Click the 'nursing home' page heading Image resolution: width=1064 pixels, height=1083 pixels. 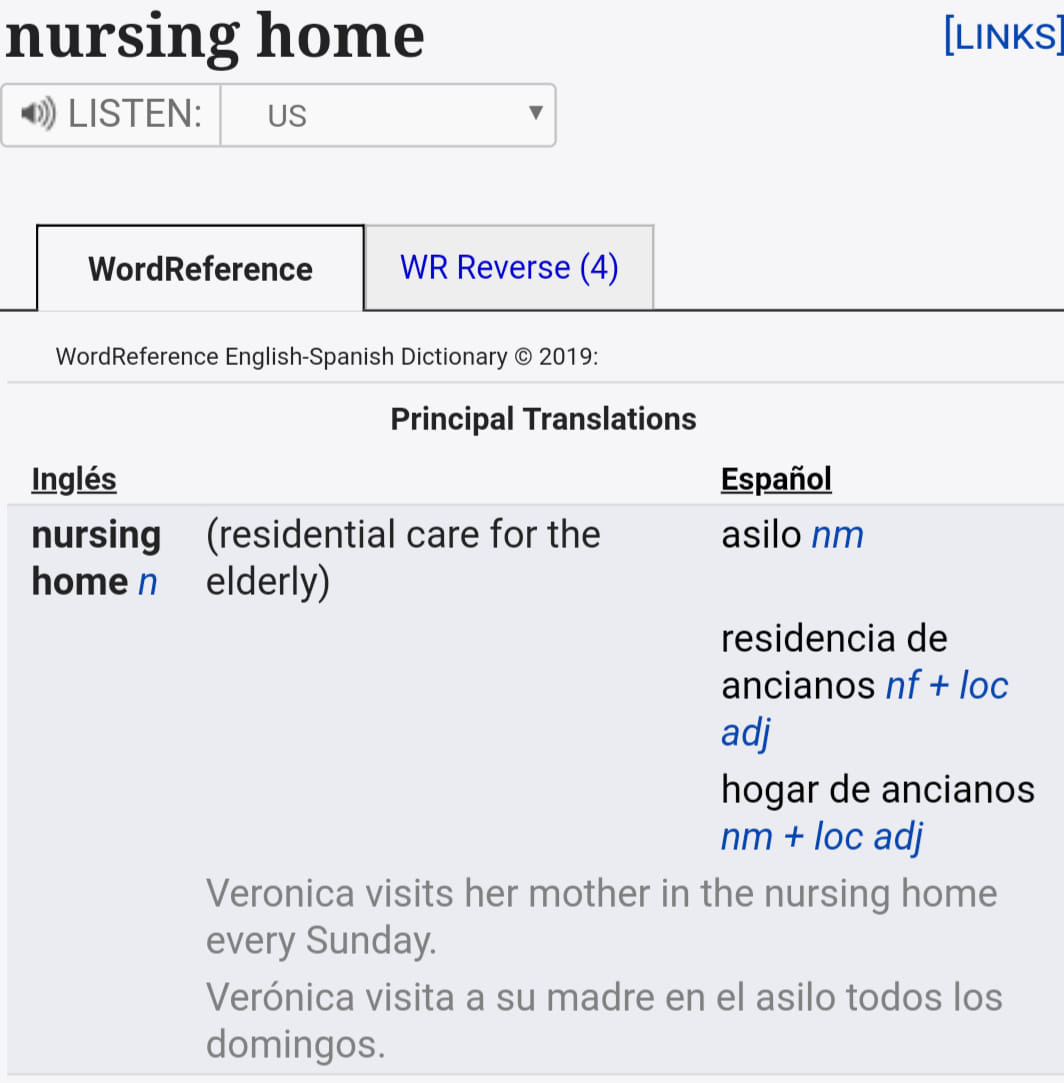click(x=215, y=38)
